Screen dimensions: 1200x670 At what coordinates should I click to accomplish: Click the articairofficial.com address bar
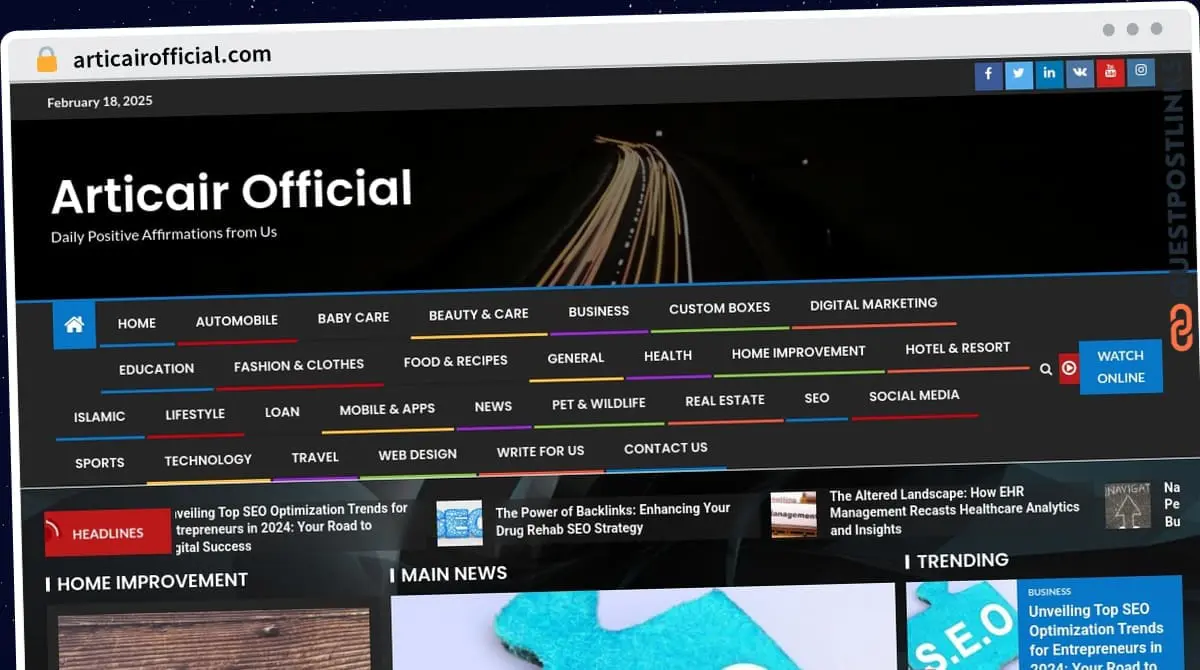(x=172, y=57)
